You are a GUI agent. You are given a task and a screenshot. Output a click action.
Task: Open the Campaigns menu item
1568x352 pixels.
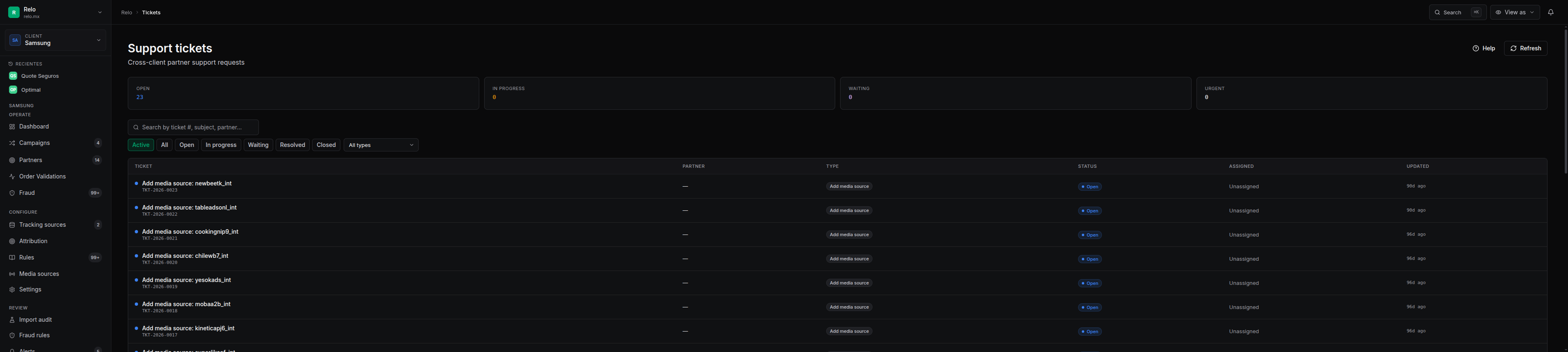(x=55, y=143)
